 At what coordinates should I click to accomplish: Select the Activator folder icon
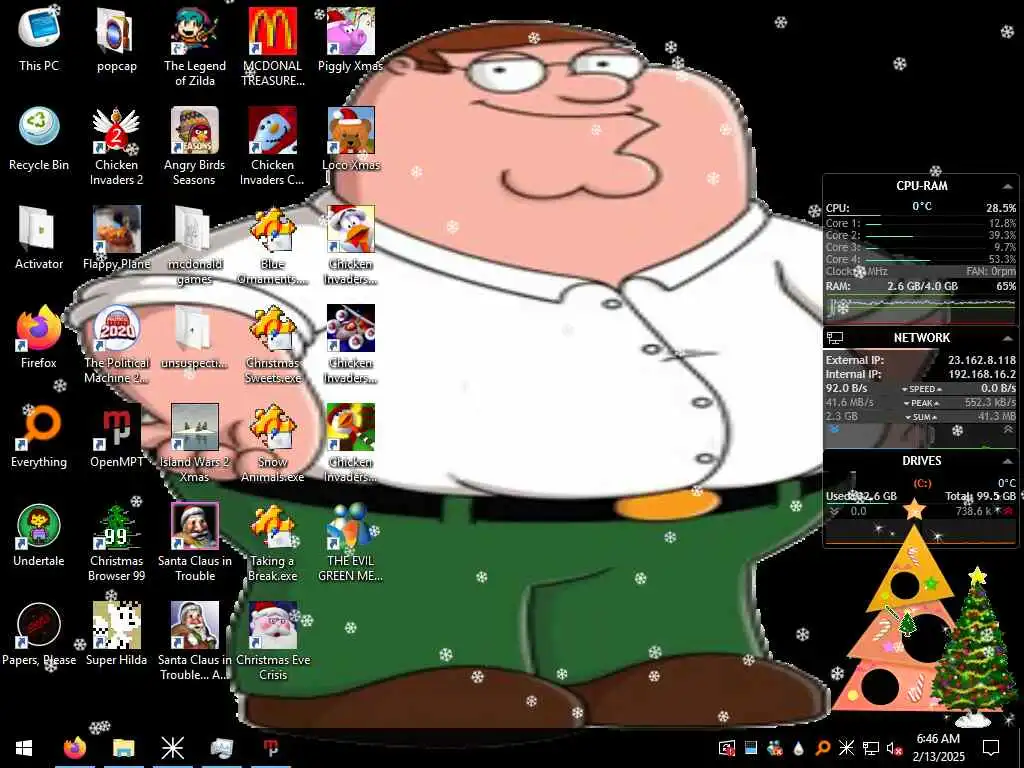[x=39, y=238]
